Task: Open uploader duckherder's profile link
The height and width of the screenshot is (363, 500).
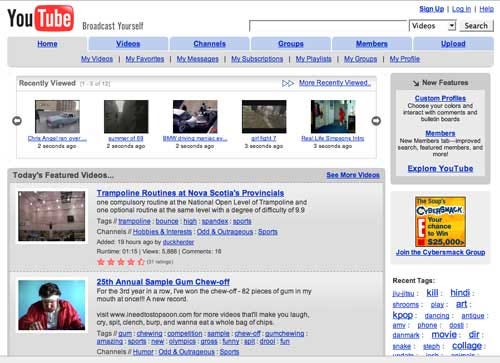Action: (178, 242)
